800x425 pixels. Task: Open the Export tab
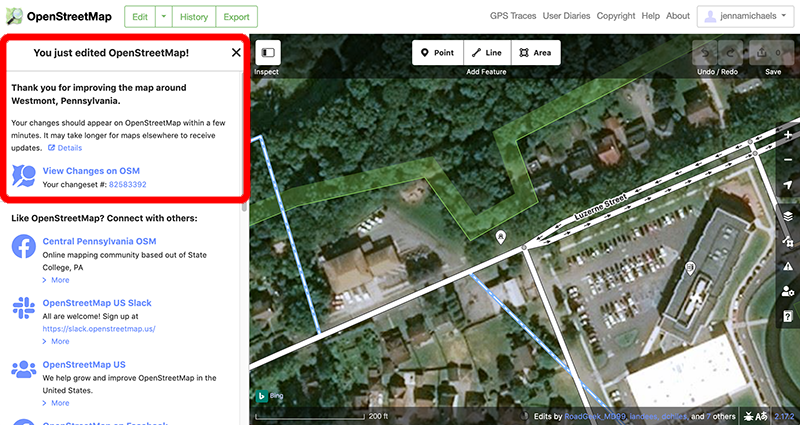coord(236,17)
